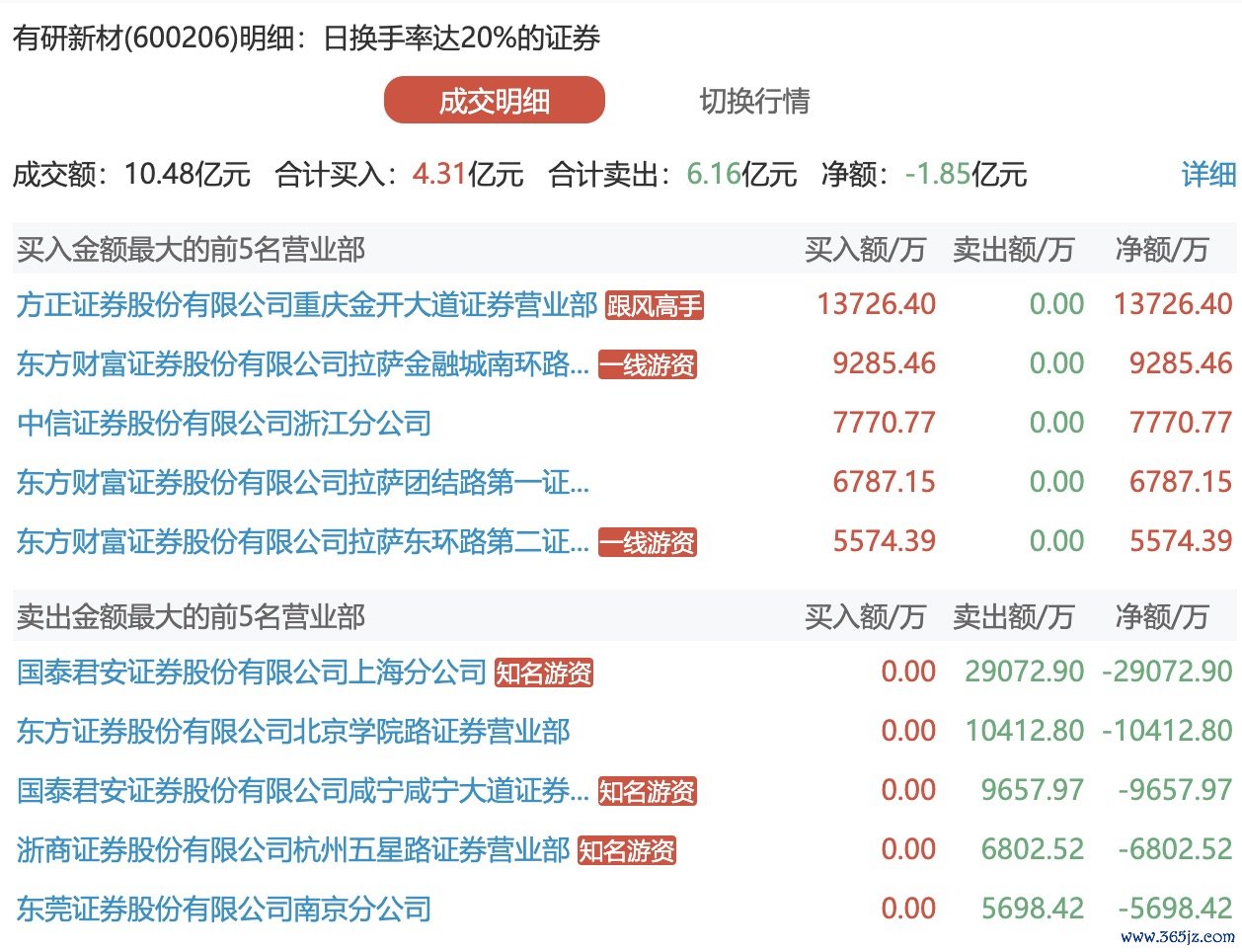Click net value -9657.97
This screenshot has width=1242, height=952.
point(1176,790)
